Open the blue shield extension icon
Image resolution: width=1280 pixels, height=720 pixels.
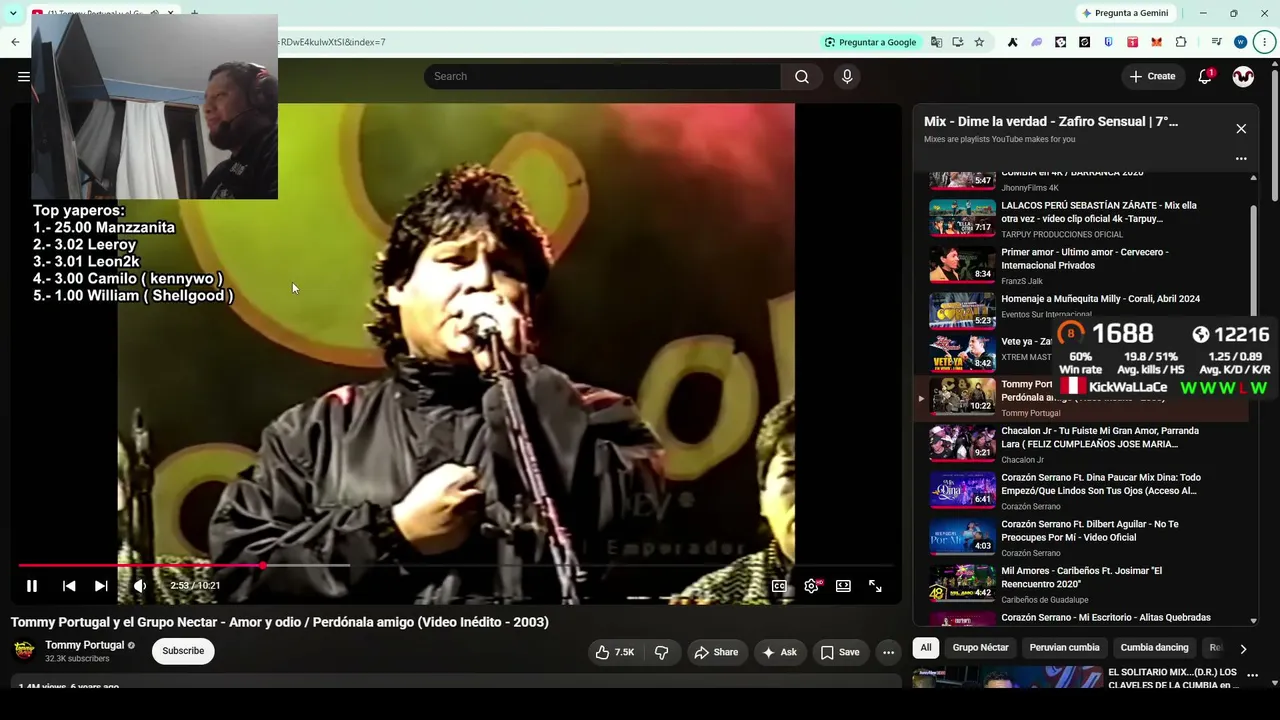pos(1109,42)
